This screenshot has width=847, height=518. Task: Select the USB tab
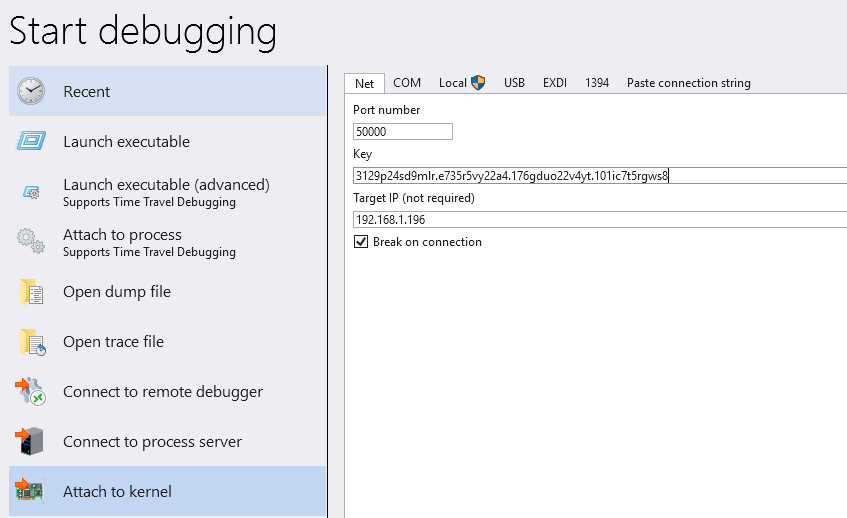(x=514, y=83)
